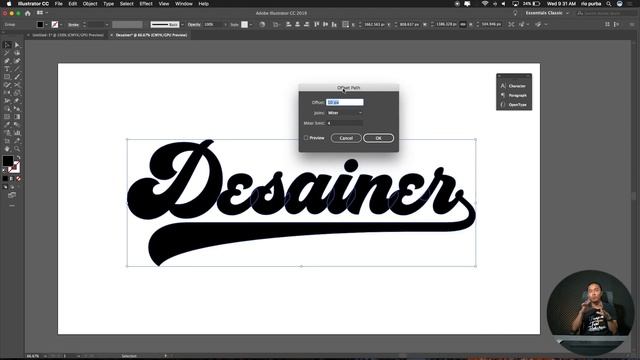640x360 pixels.
Task: Click OK in the Offset Path dialog
Action: [378, 138]
